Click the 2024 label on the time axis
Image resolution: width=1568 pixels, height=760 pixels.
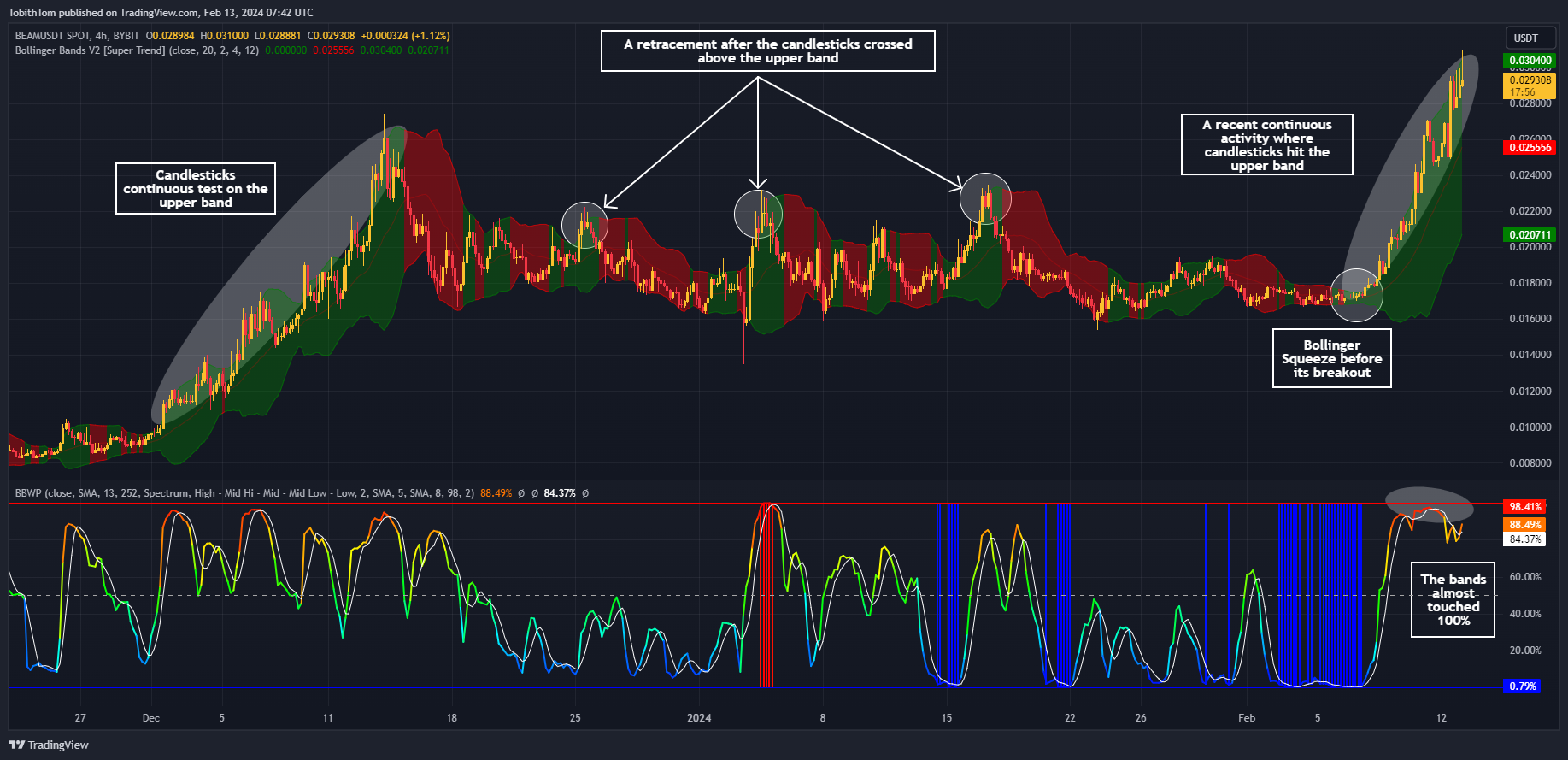699,718
